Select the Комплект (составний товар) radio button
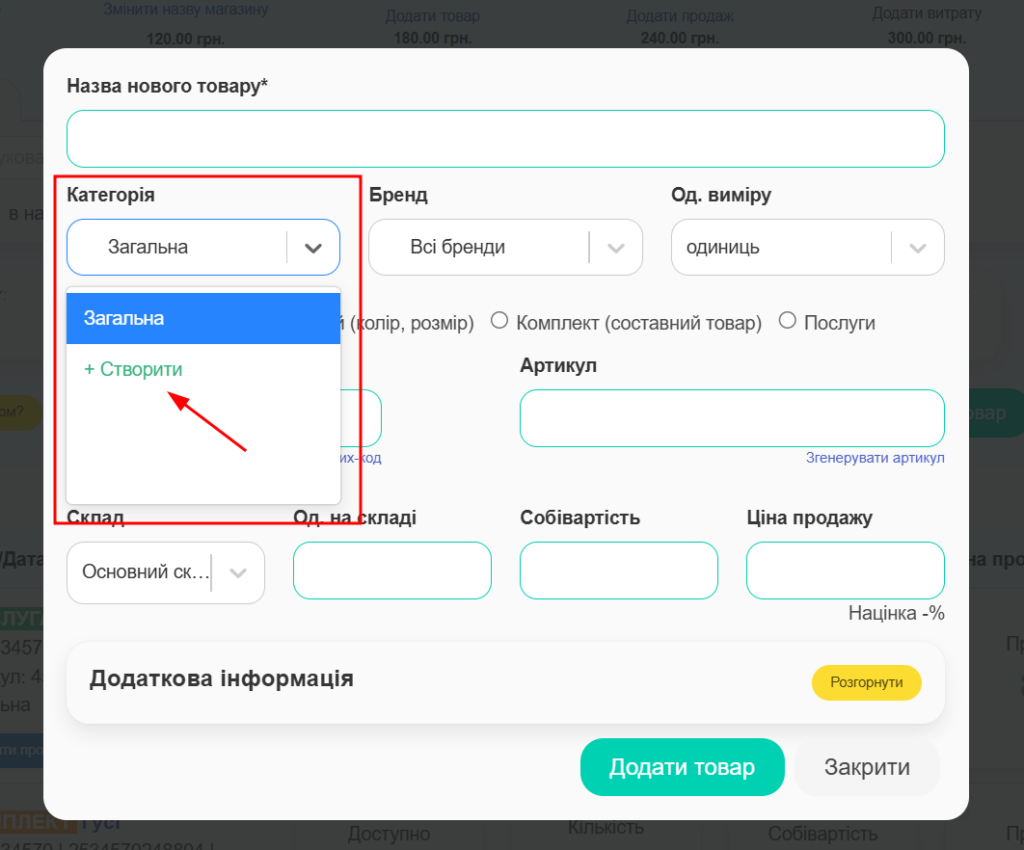Screen dimensions: 1024x850 tap(497, 321)
